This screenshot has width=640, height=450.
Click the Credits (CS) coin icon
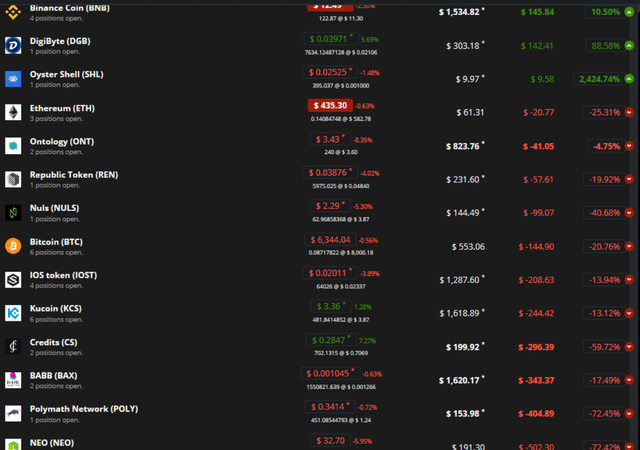click(13, 347)
